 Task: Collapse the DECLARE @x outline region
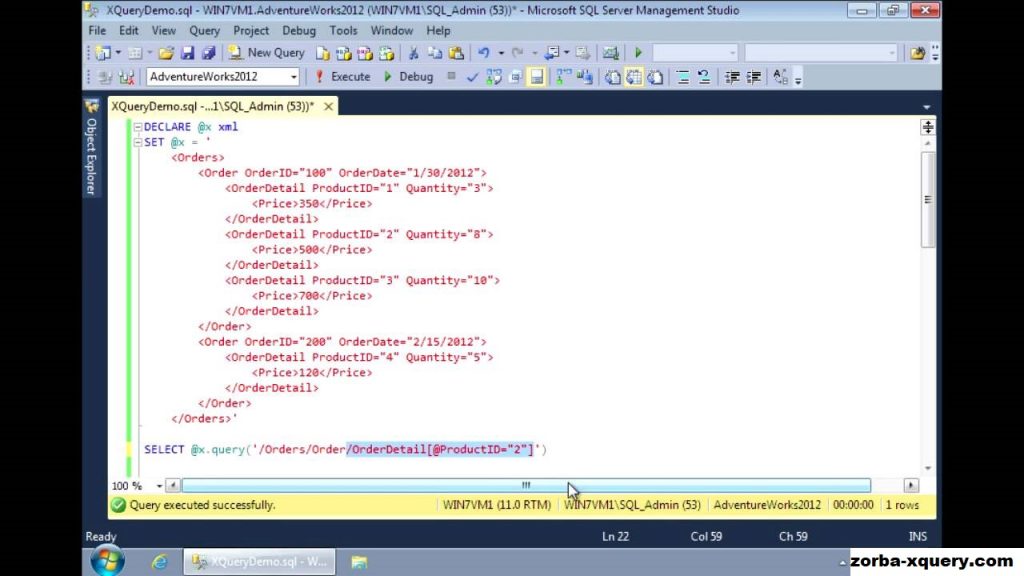138,127
